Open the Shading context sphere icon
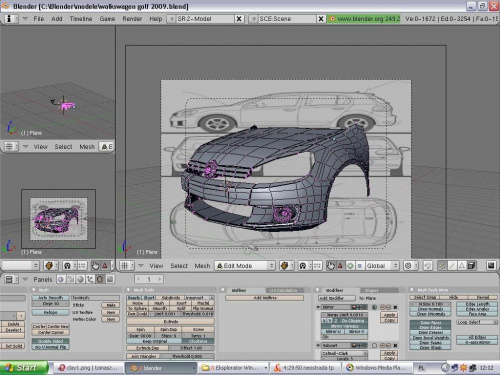The image size is (500, 375). 80,279
